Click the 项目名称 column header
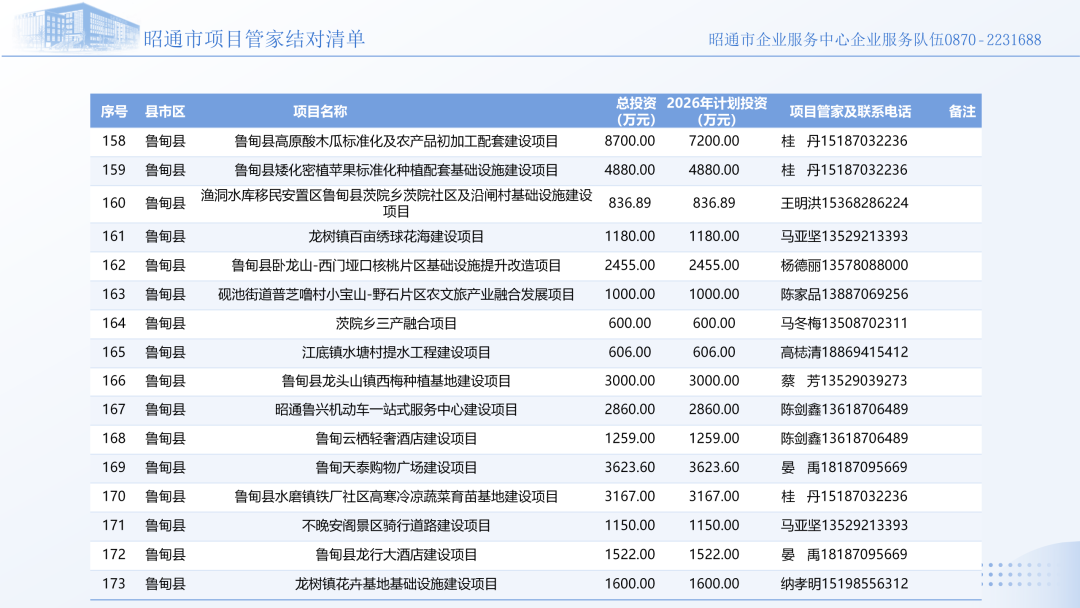Screen dimensions: 1080x608 click(x=320, y=112)
